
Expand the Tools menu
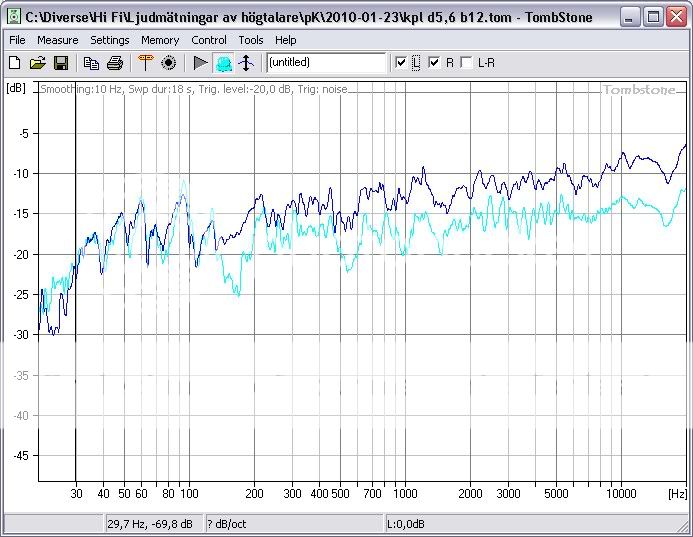[251, 40]
